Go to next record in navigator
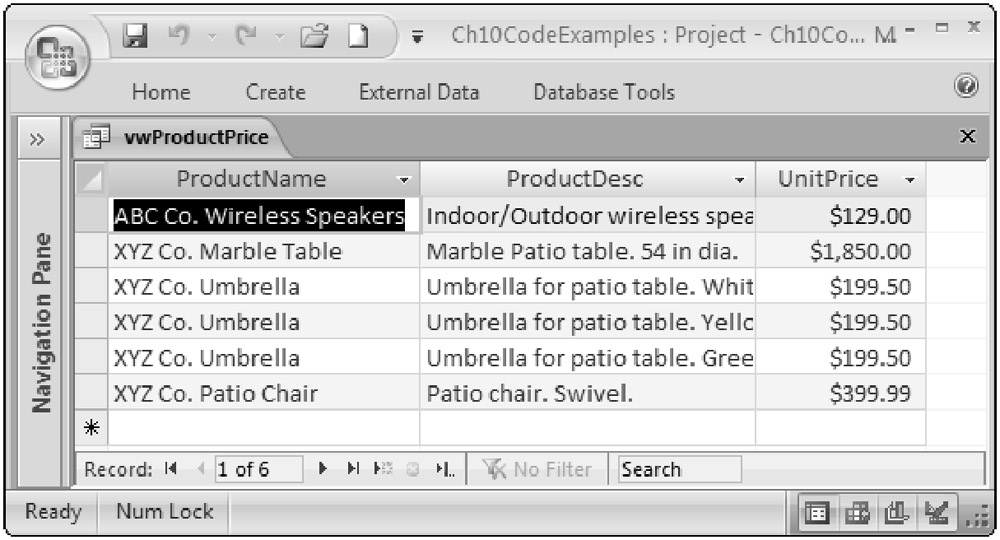Viewport: 1000px width, 540px height. click(322, 469)
